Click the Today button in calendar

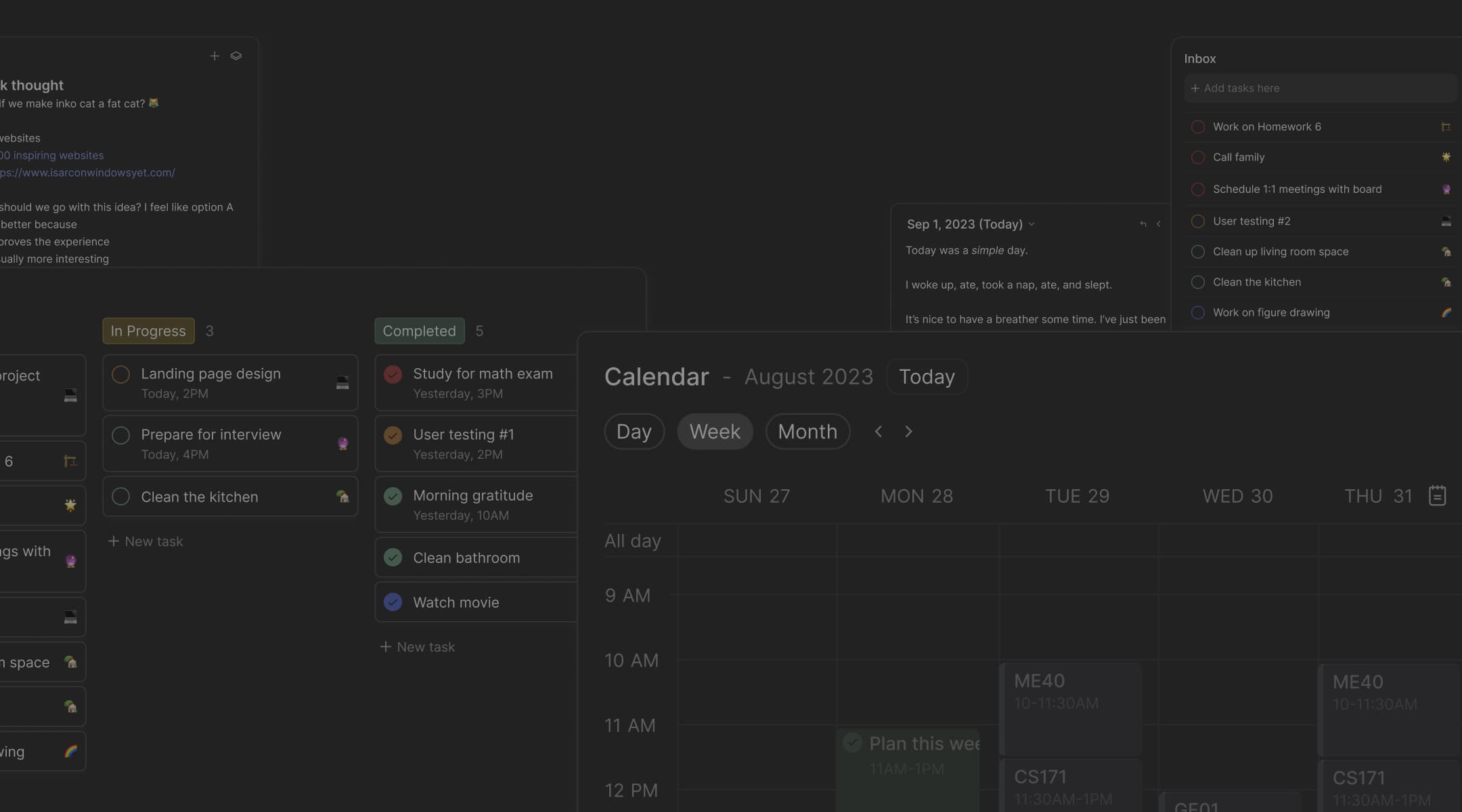pos(926,377)
